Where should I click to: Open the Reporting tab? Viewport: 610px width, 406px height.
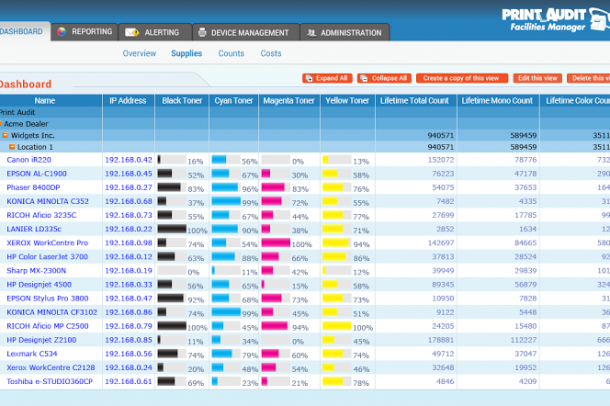(x=84, y=32)
